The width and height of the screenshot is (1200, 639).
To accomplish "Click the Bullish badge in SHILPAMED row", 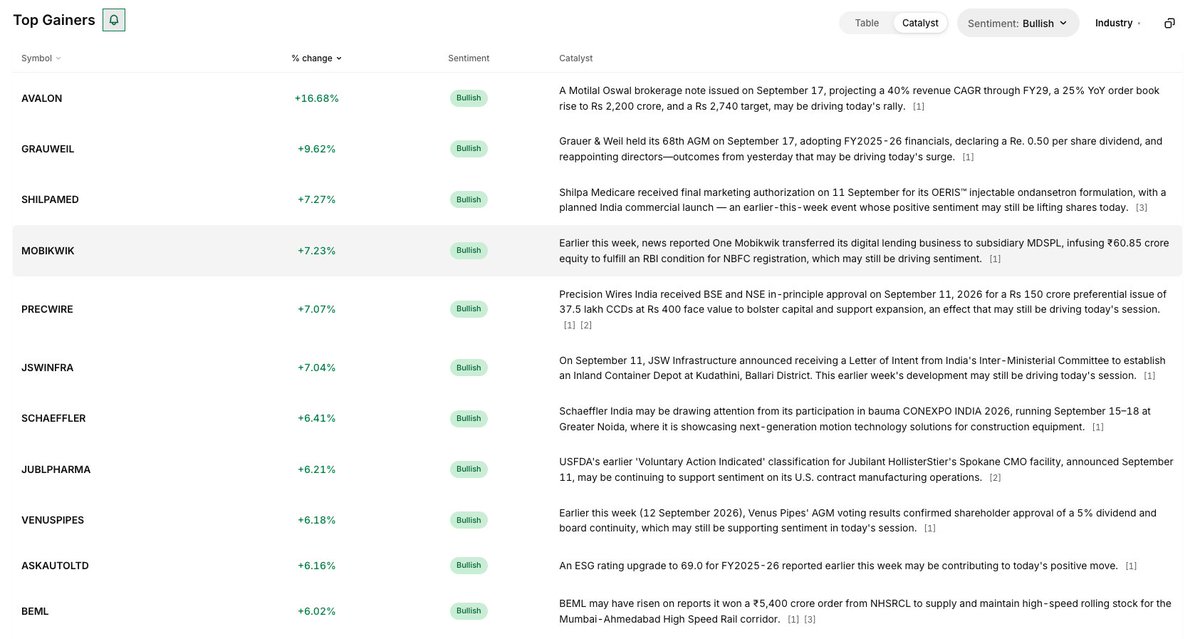I will coord(469,200).
